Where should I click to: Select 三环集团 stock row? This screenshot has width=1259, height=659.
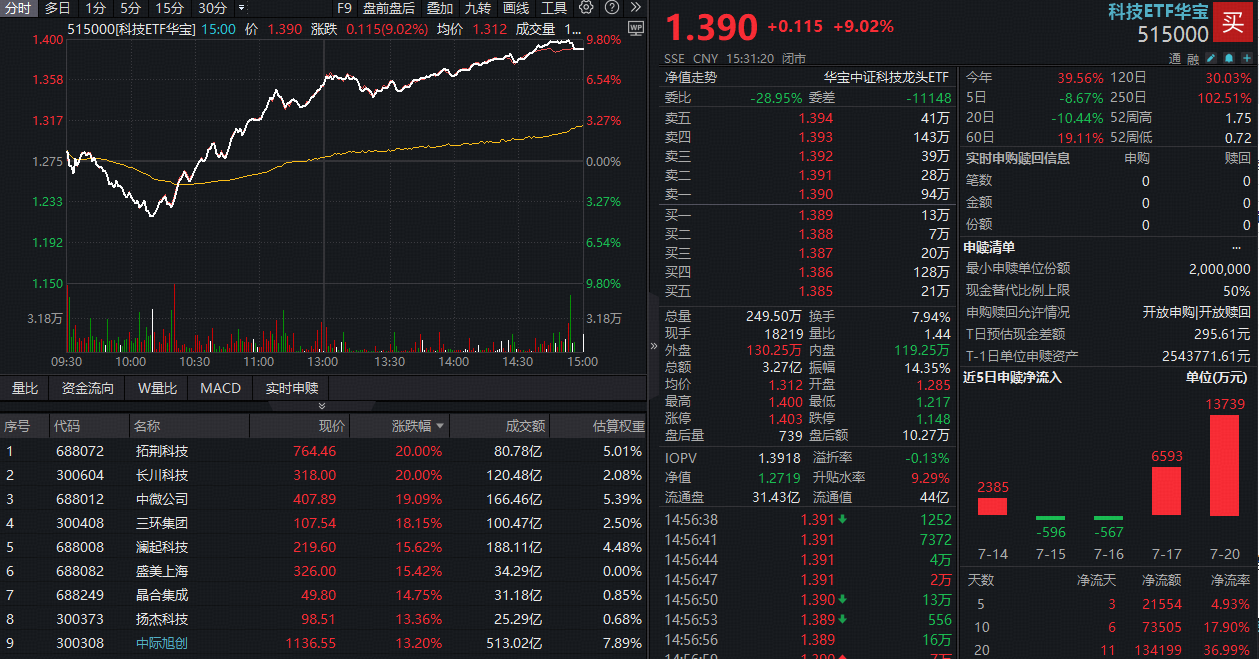click(324, 523)
